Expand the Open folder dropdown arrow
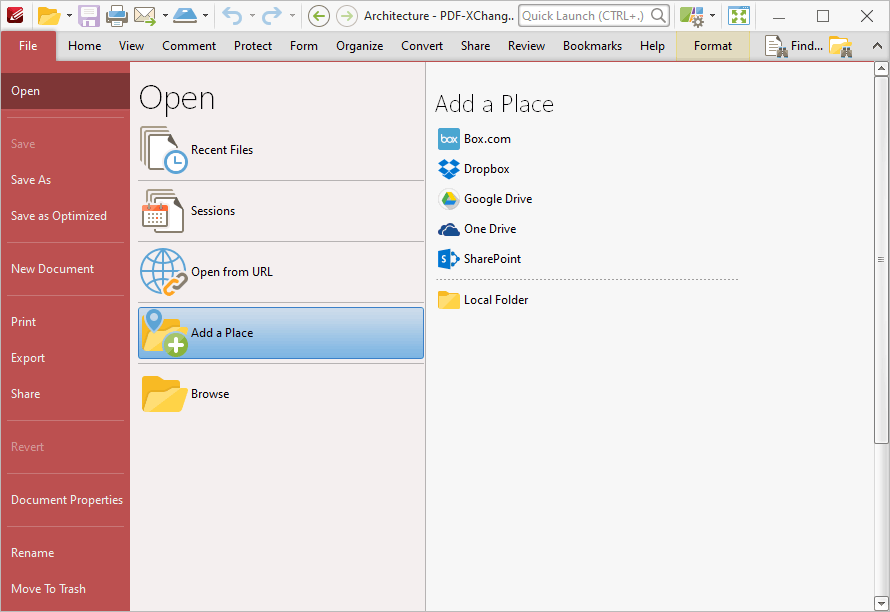 [69, 16]
